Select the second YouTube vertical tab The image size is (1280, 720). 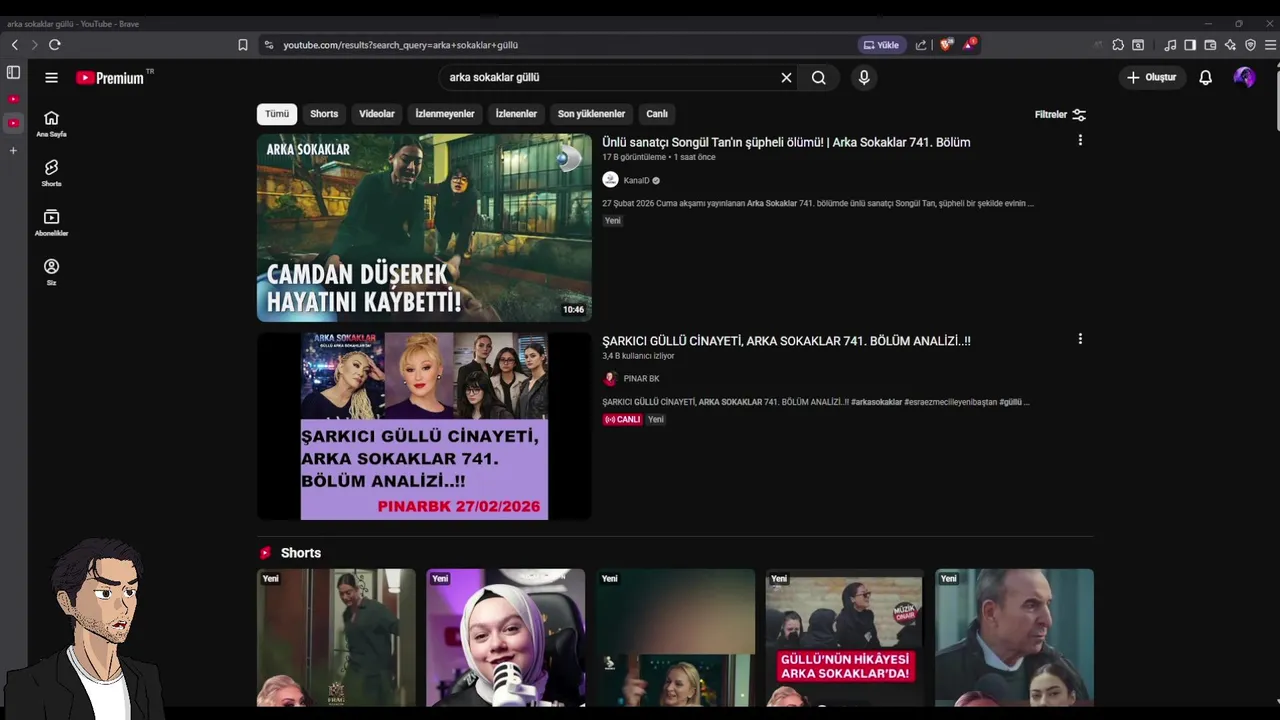pyautogui.click(x=13, y=123)
